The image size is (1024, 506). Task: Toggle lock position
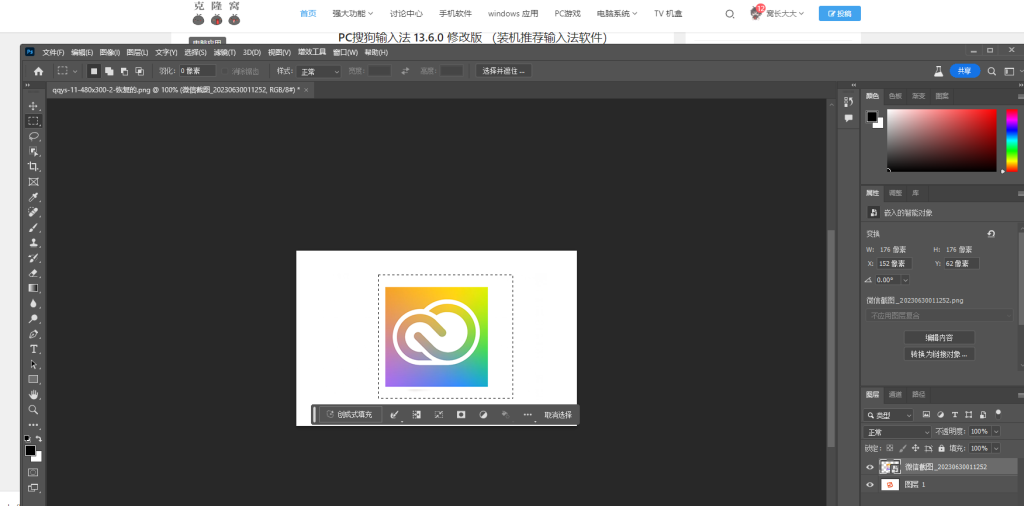click(915, 449)
